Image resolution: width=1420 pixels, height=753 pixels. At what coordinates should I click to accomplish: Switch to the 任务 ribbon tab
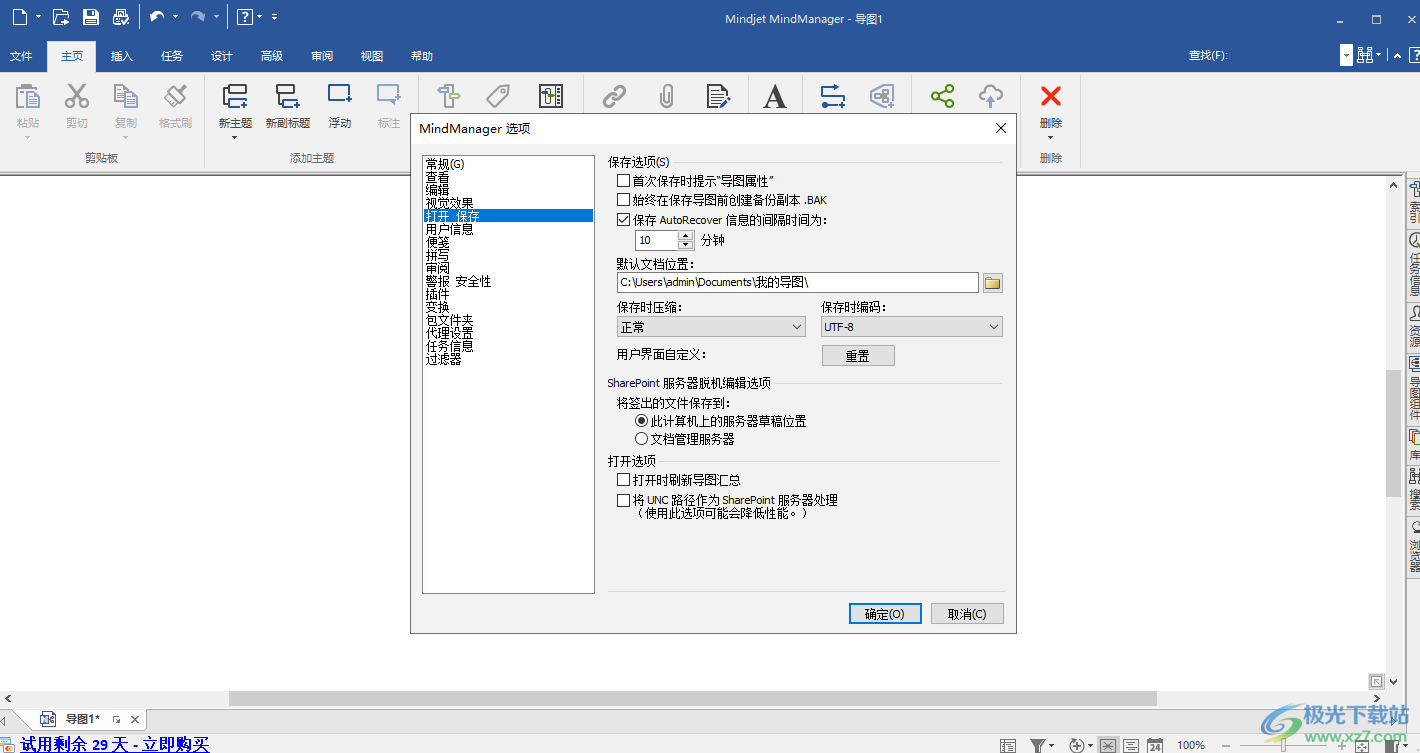pyautogui.click(x=172, y=56)
